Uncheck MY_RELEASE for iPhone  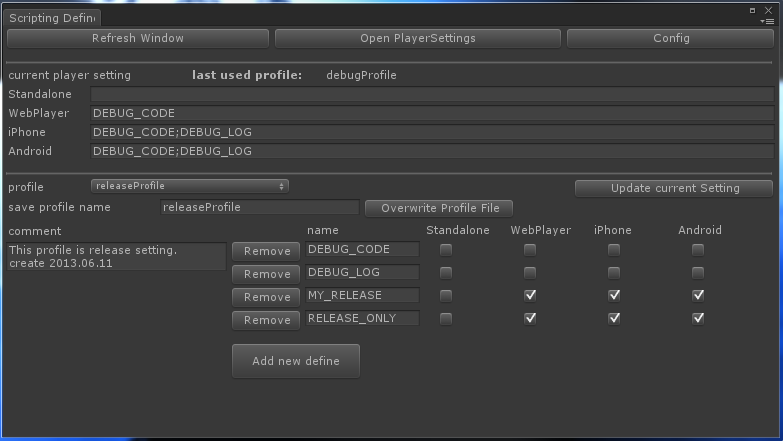(614, 296)
